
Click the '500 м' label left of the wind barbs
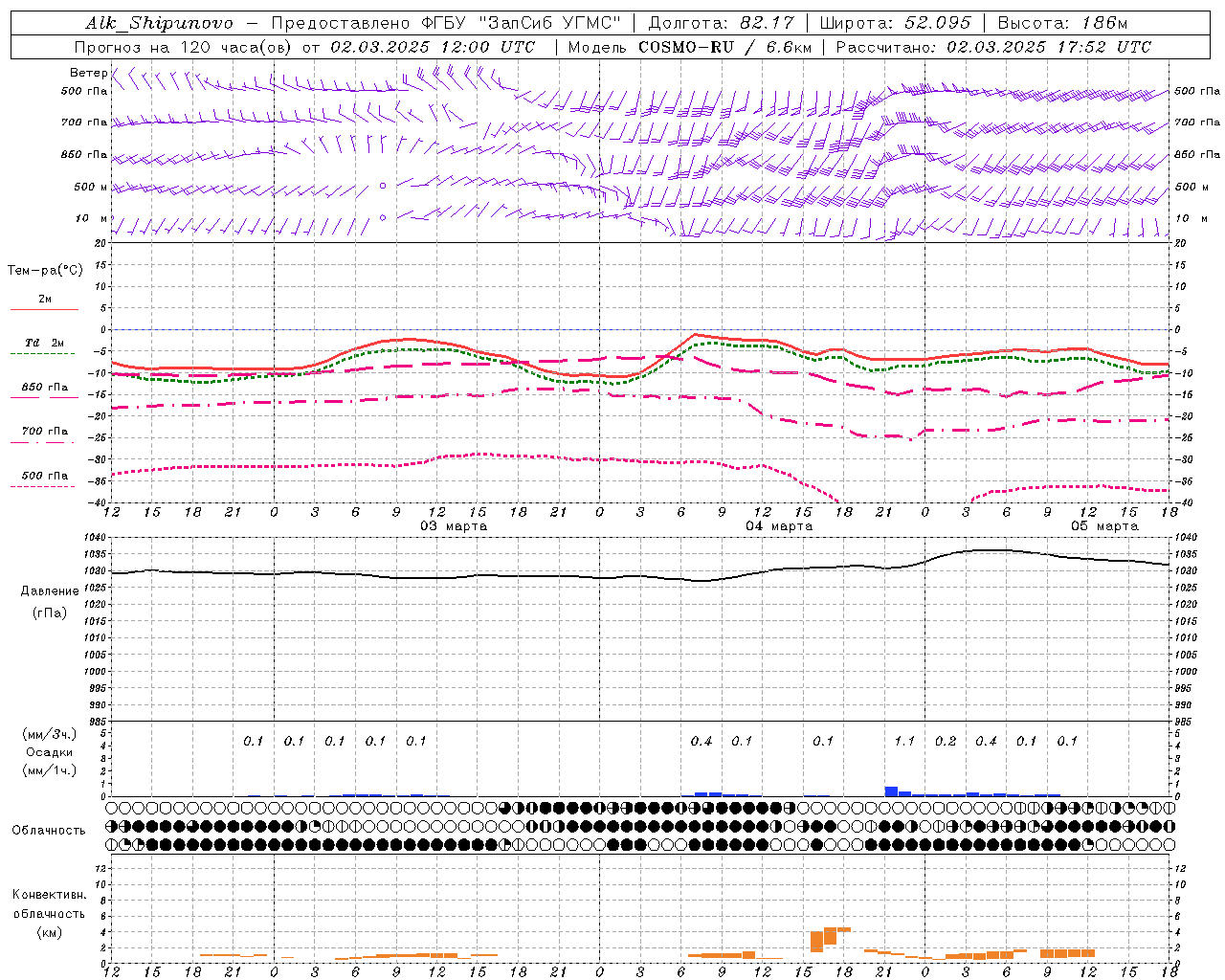click(91, 187)
